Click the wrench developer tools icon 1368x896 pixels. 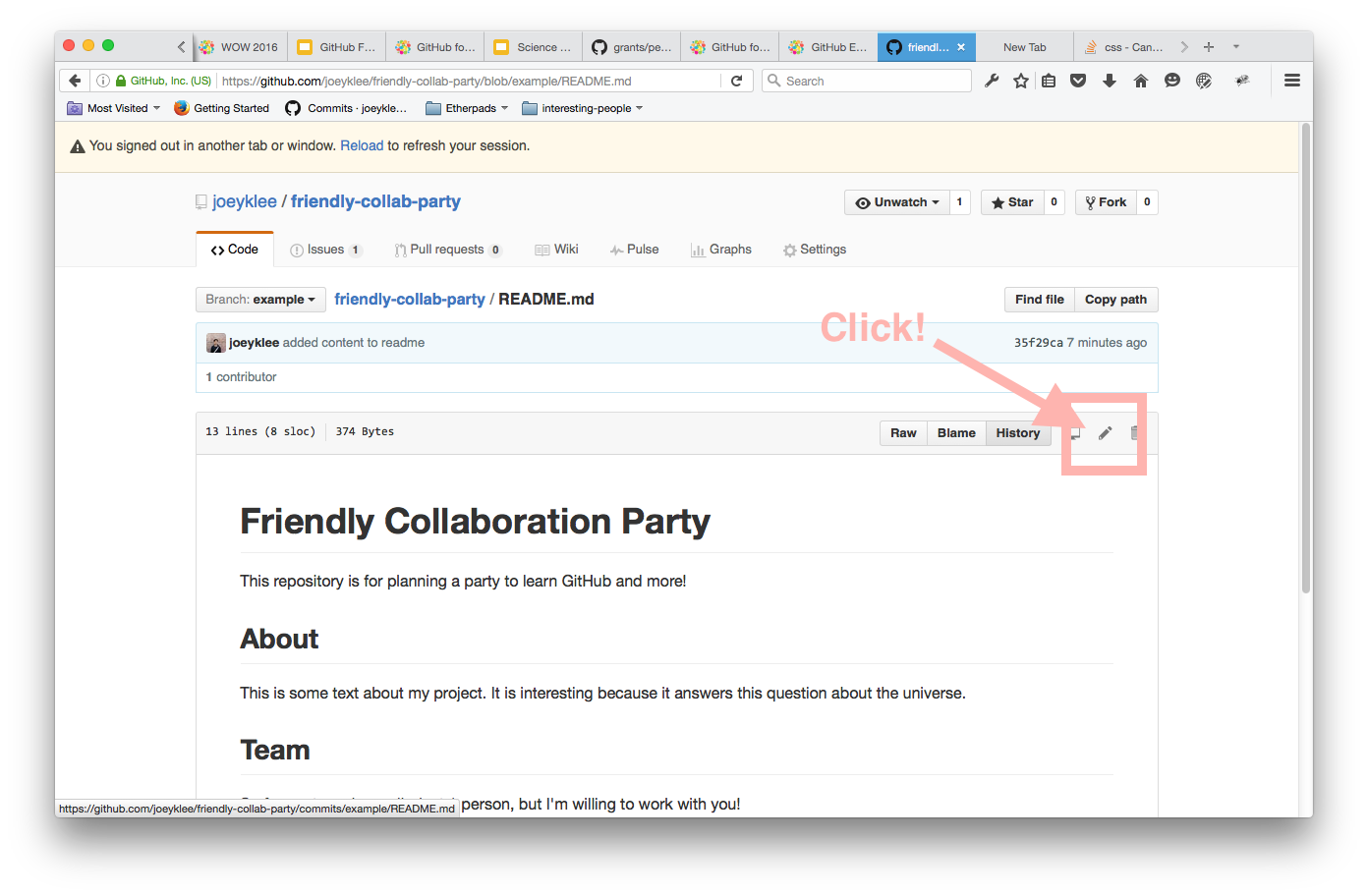coord(992,81)
